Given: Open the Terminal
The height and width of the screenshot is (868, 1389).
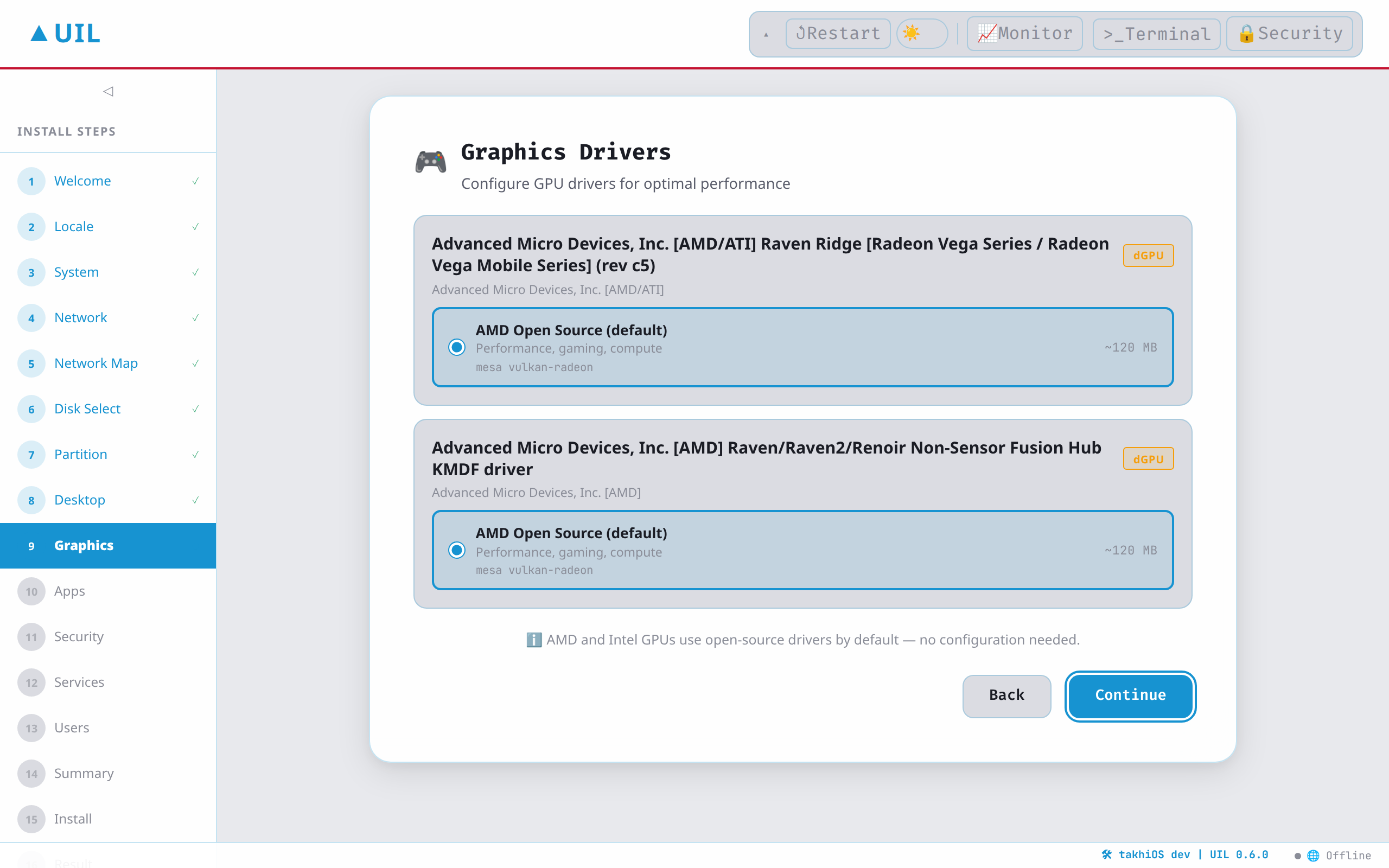Looking at the screenshot, I should pyautogui.click(x=1156, y=34).
